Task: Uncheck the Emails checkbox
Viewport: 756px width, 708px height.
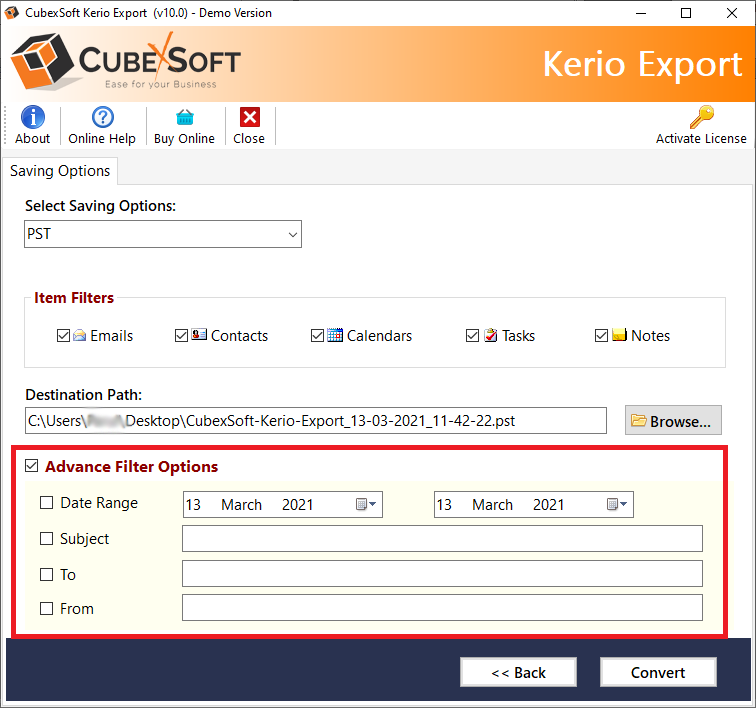Action: click(63, 336)
